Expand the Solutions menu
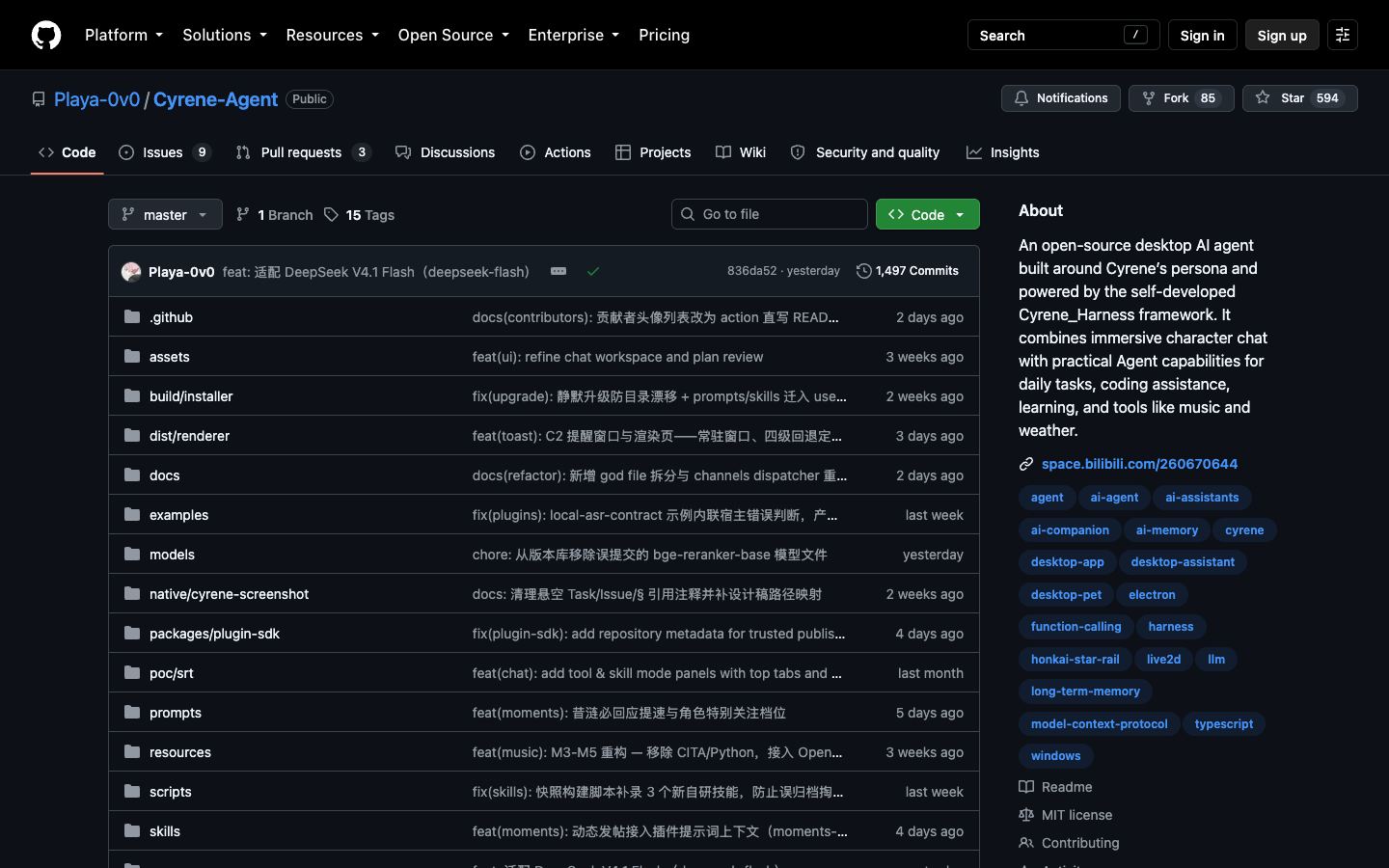Image resolution: width=1389 pixels, height=868 pixels. point(225,35)
